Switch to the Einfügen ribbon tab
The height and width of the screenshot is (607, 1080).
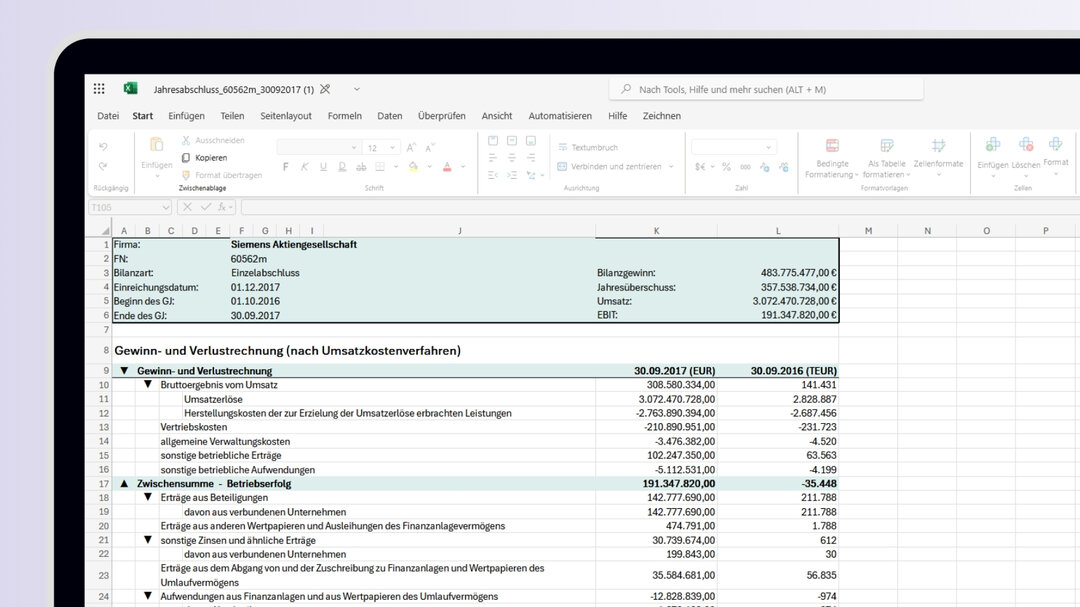(x=186, y=116)
